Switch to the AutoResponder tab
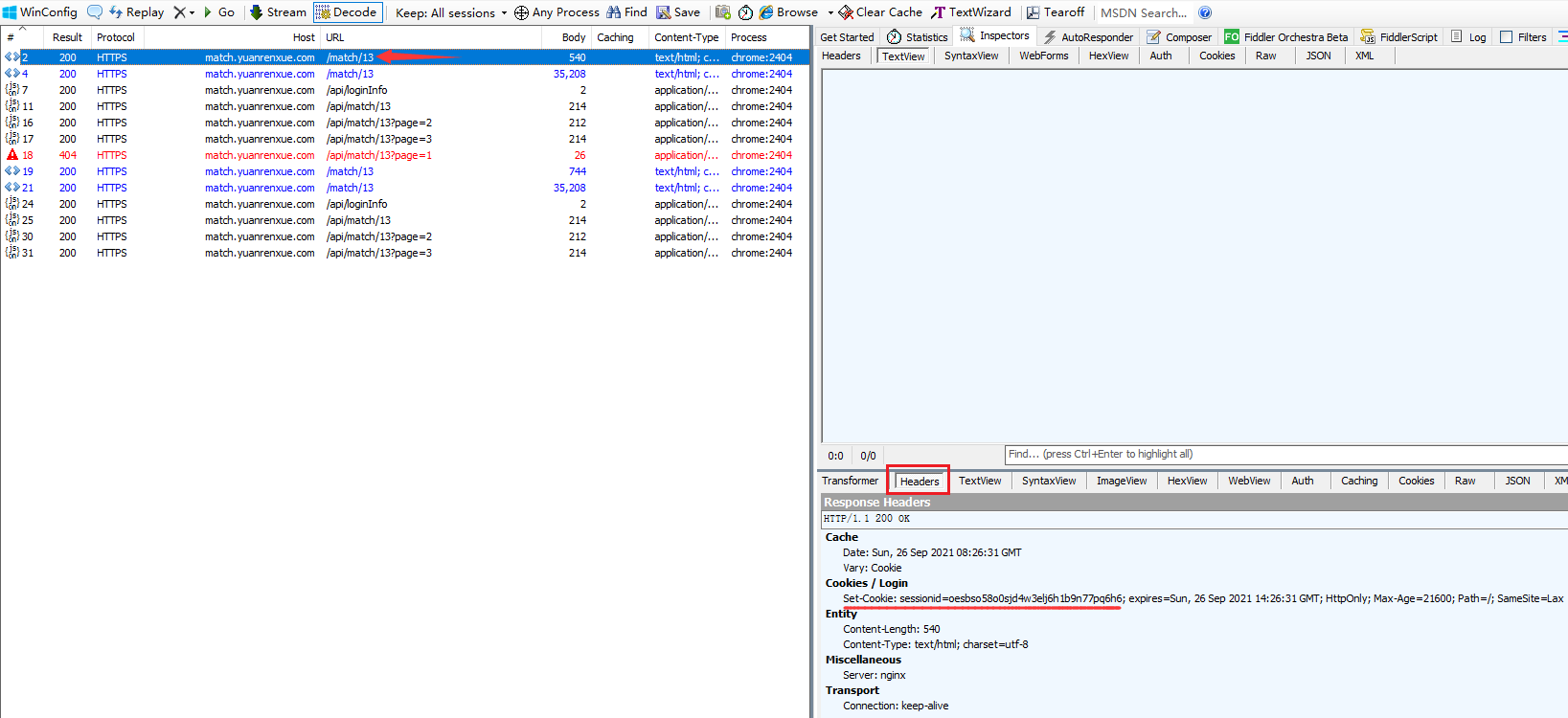This screenshot has height=718, width=1568. [1088, 37]
